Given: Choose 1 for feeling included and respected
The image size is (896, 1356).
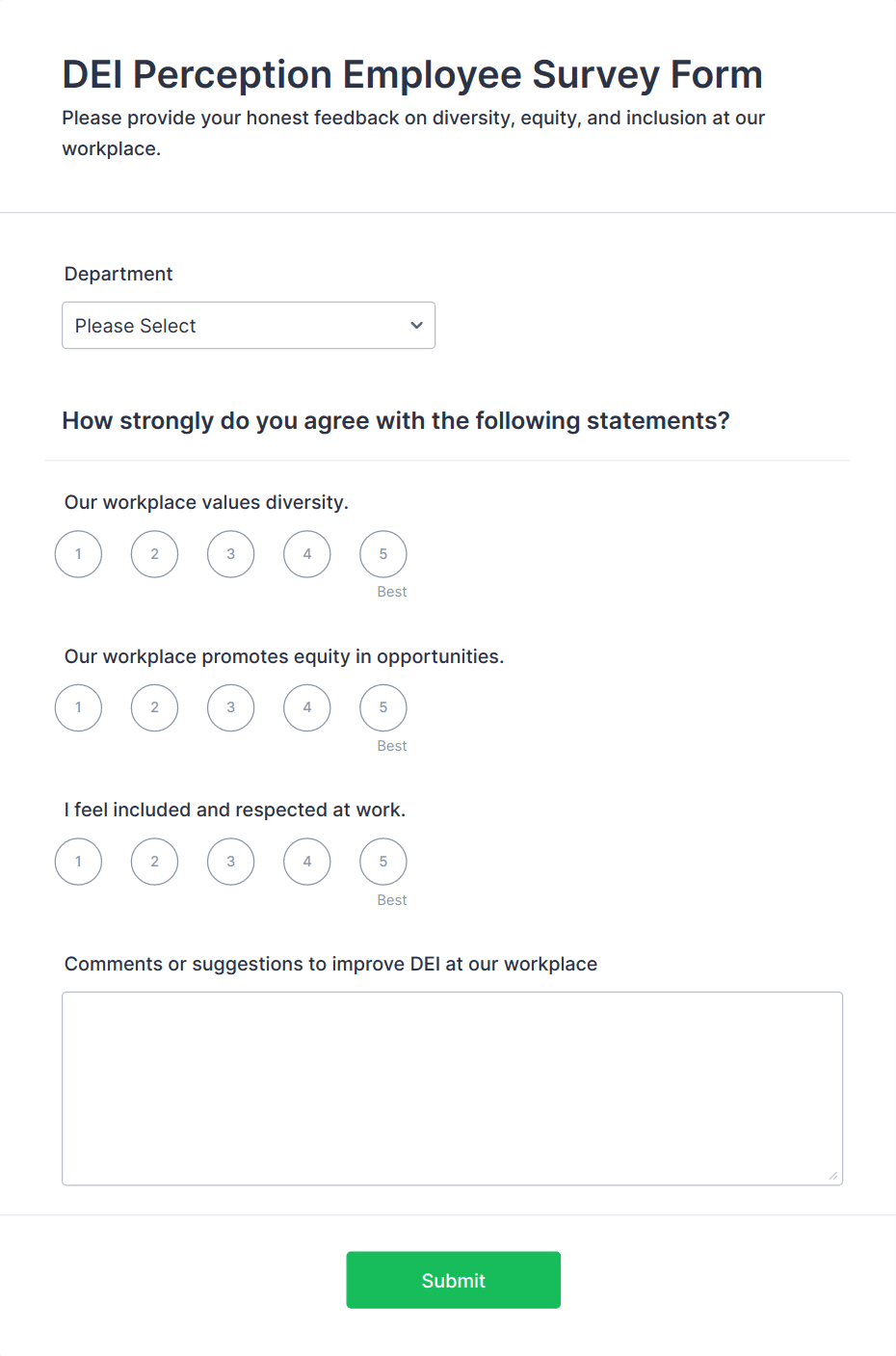Looking at the screenshot, I should 79,862.
